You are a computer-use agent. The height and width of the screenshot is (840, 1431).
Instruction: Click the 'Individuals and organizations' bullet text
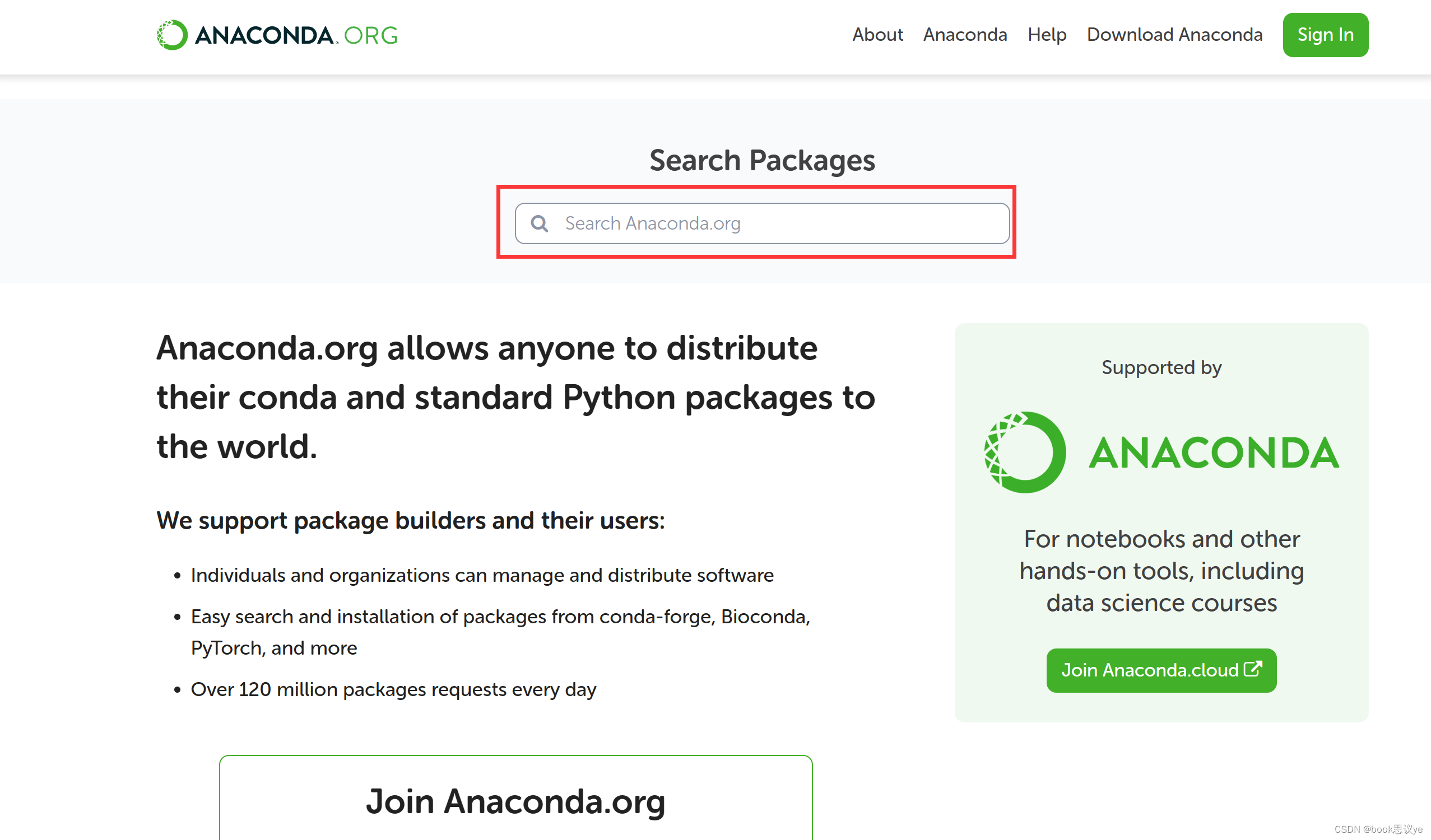tap(481, 576)
